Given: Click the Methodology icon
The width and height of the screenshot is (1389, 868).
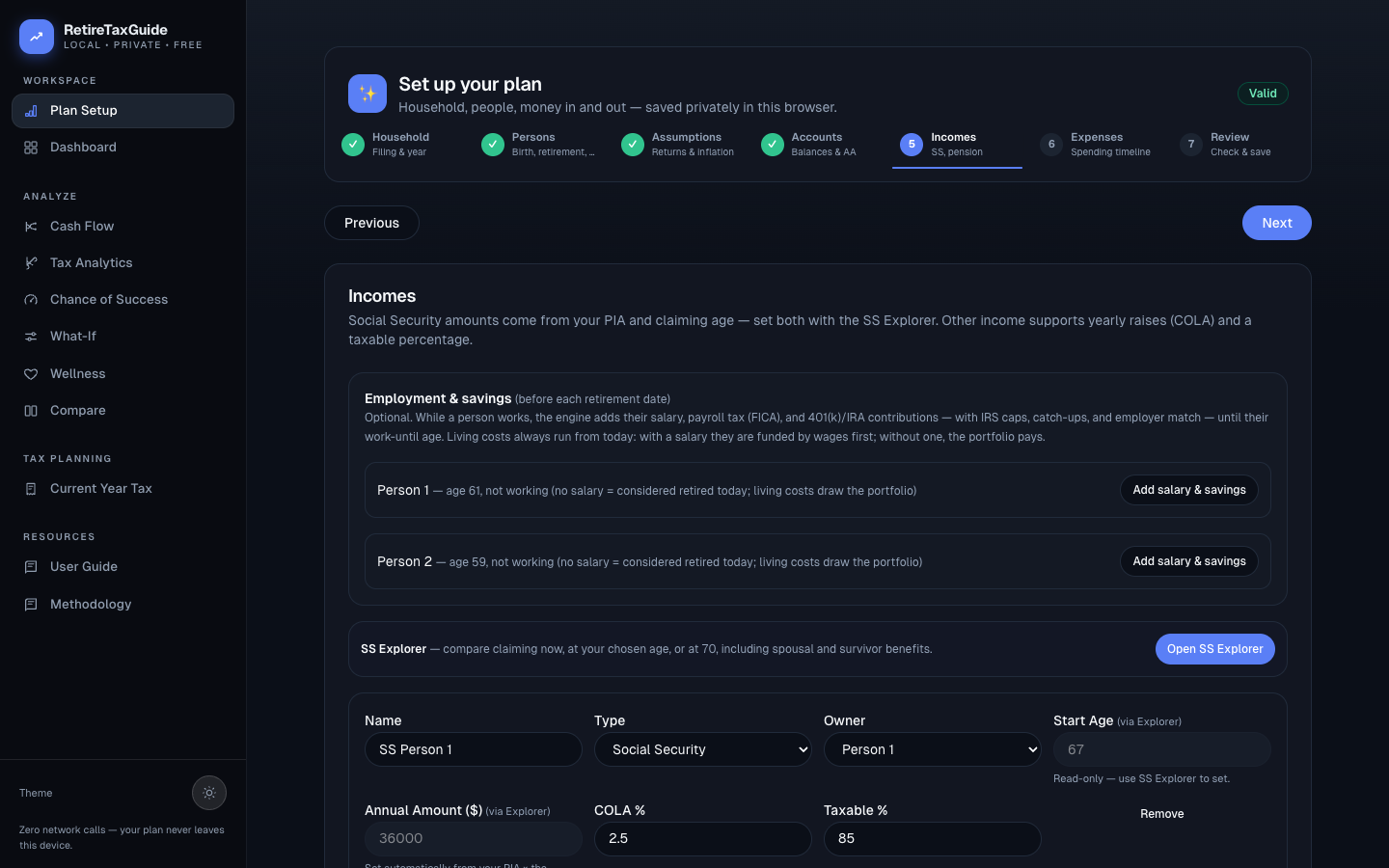Looking at the screenshot, I should point(31,605).
